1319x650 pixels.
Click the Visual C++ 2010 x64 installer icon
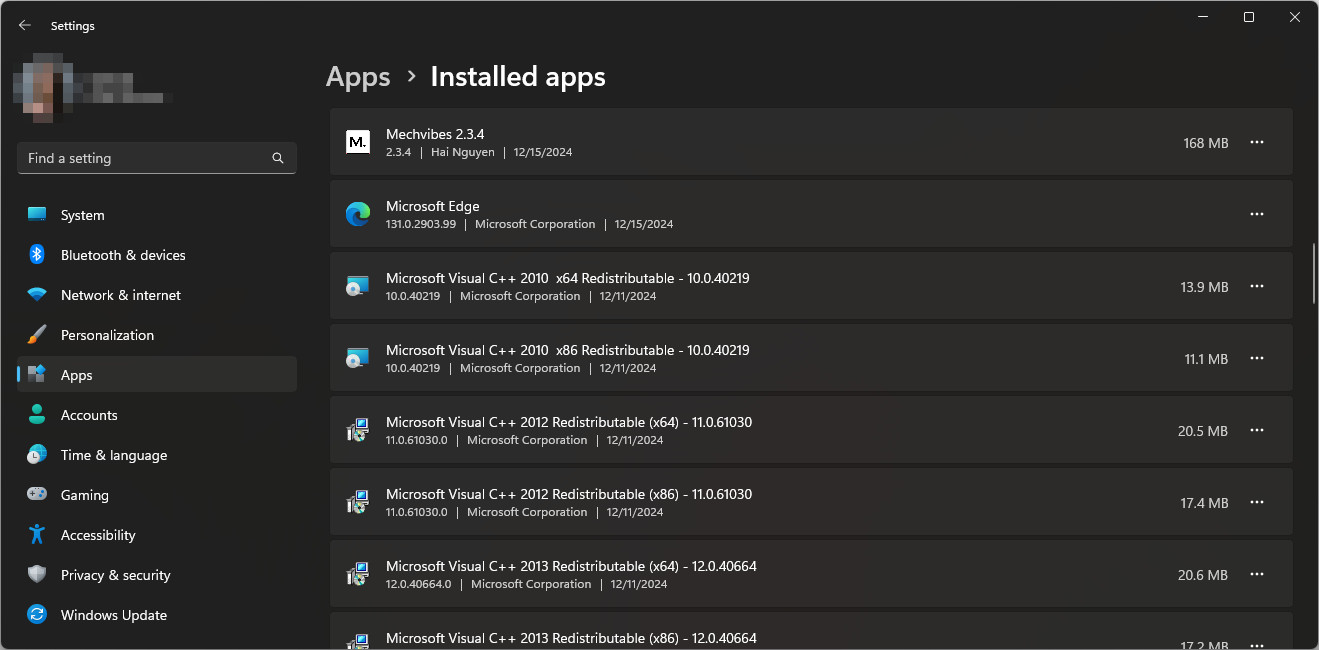click(357, 286)
